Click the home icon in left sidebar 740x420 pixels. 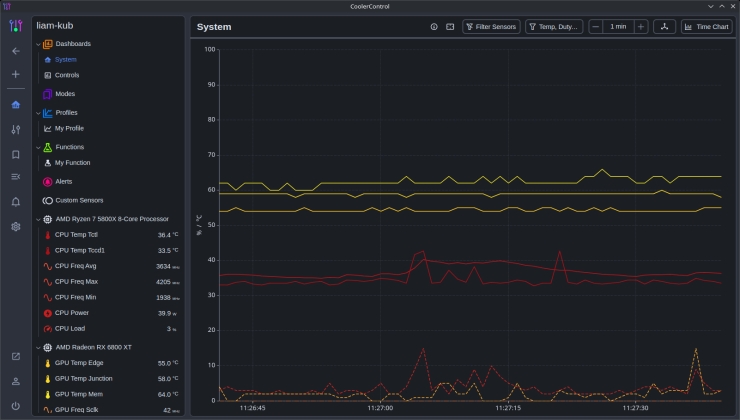pyautogui.click(x=15, y=104)
